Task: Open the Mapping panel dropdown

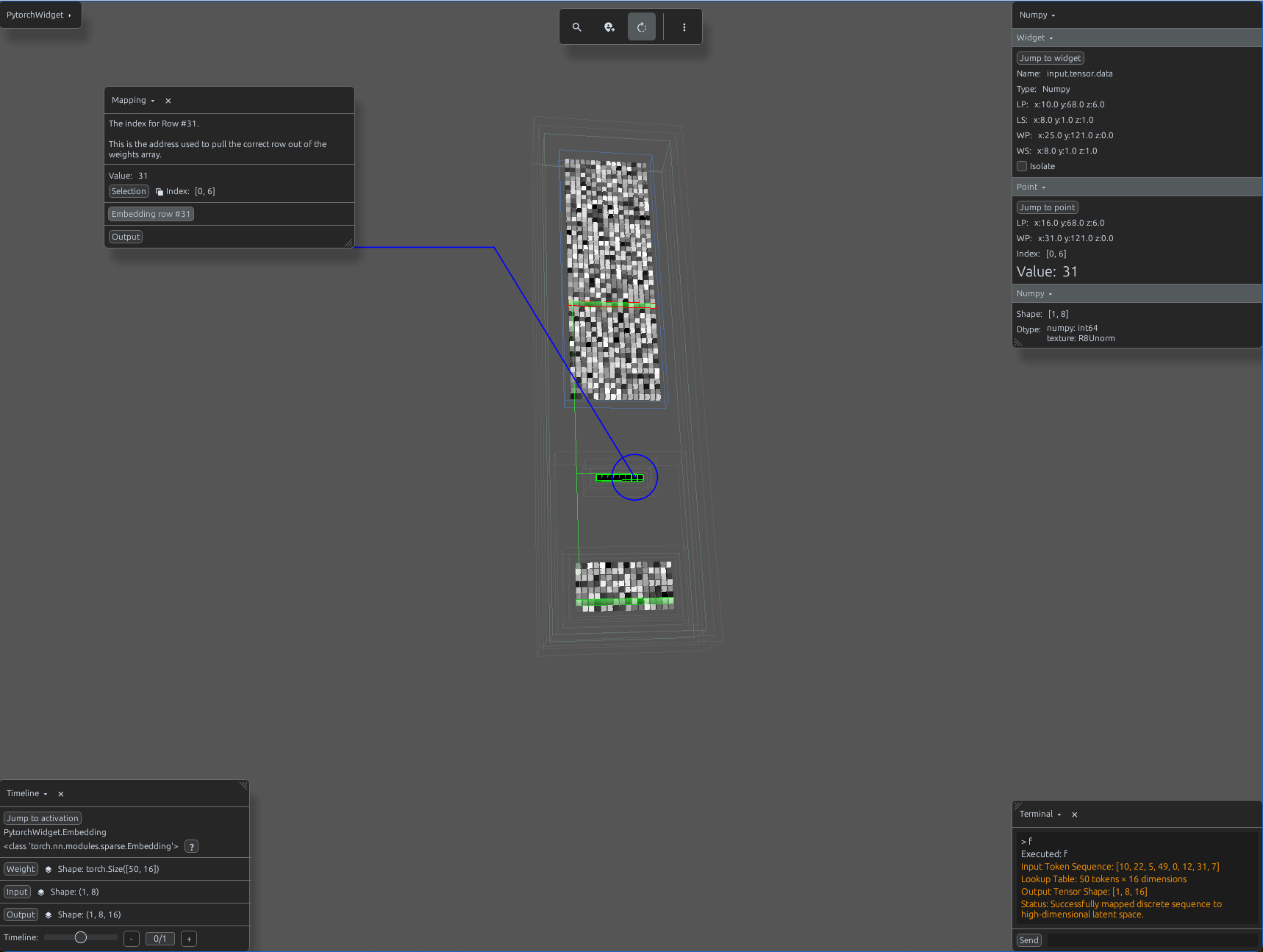Action: tap(133, 101)
